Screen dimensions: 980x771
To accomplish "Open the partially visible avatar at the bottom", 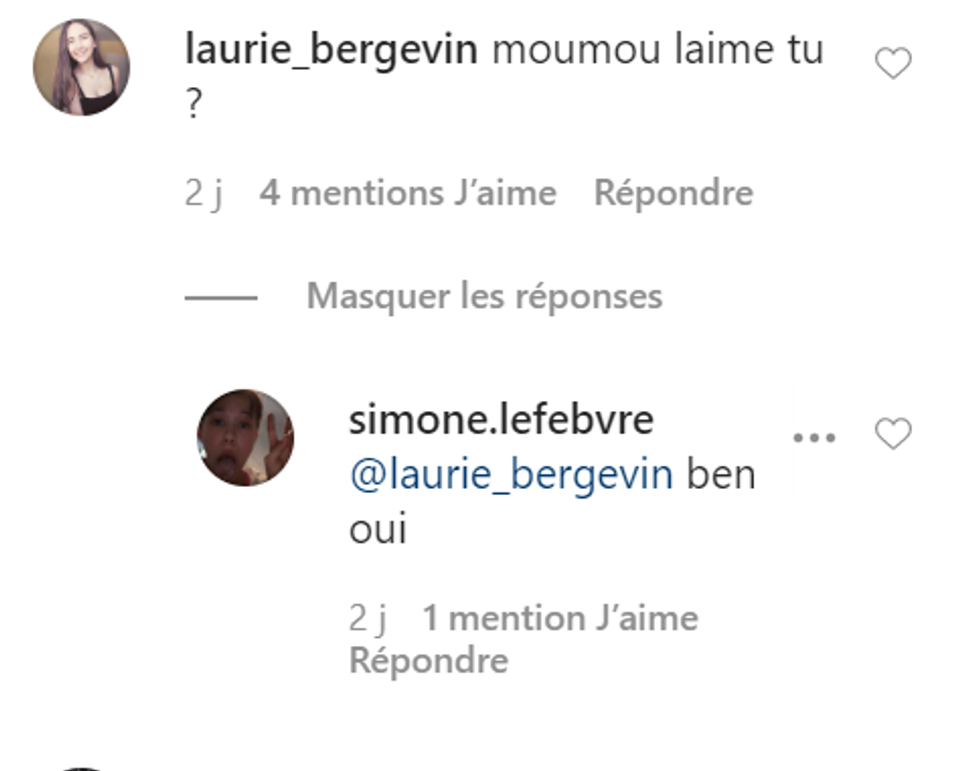I will tap(81, 769).
